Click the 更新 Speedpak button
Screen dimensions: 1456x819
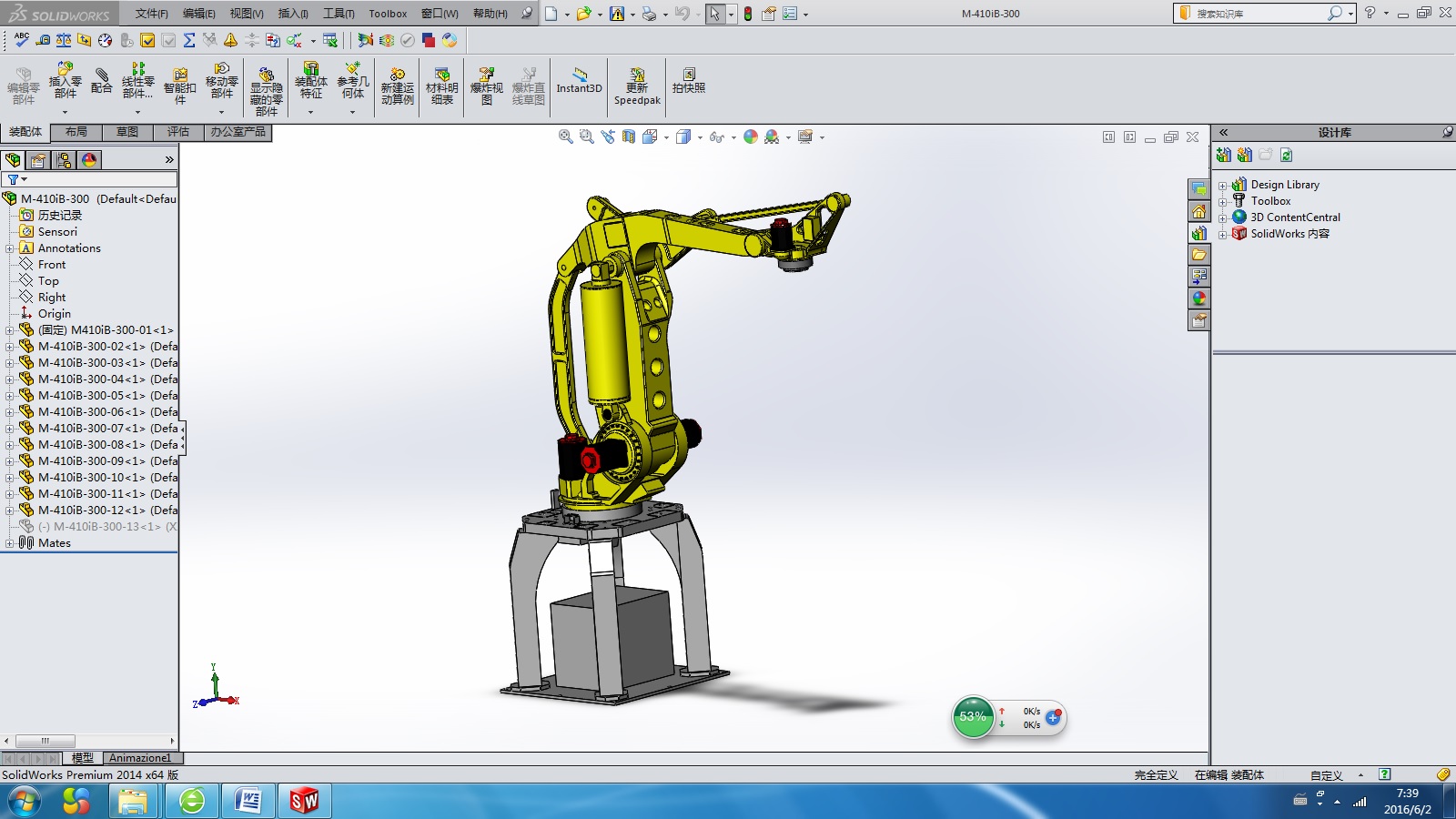click(637, 86)
